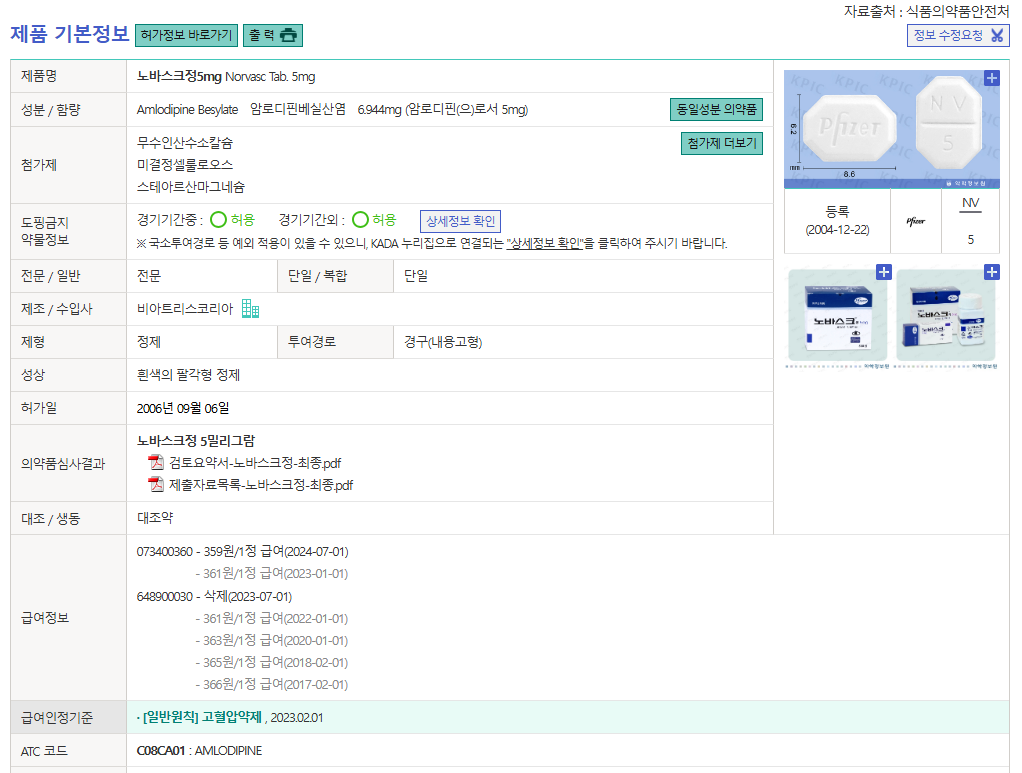Click 정보 수정요청 button
The height and width of the screenshot is (773, 1022).
pos(957,35)
